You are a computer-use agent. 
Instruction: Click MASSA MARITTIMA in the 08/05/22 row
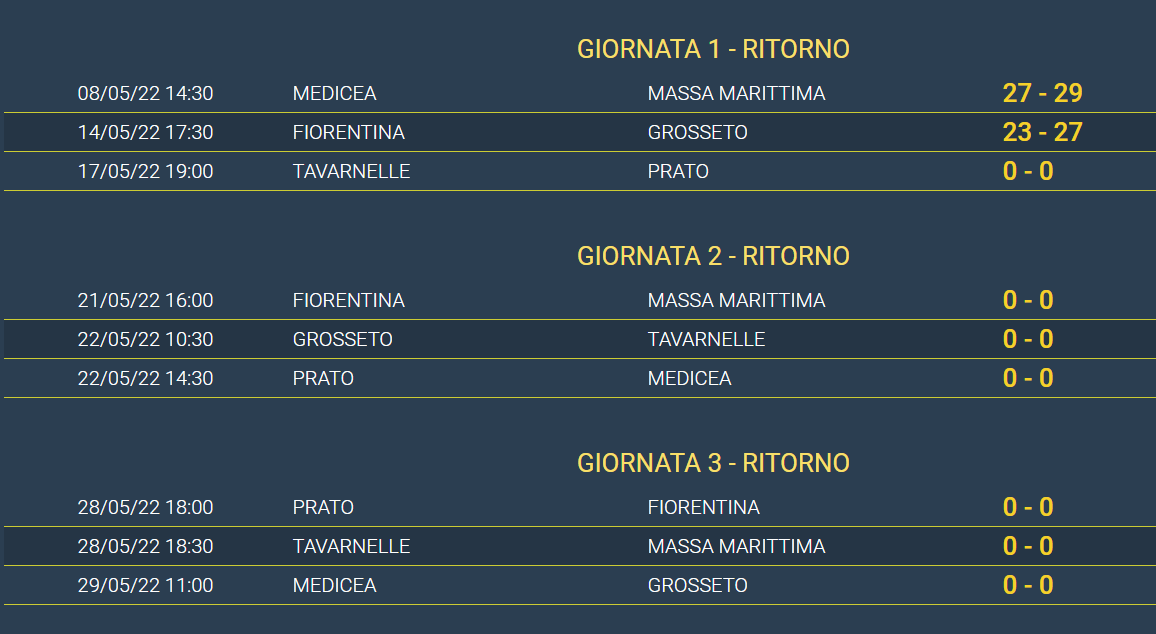[x=737, y=94]
